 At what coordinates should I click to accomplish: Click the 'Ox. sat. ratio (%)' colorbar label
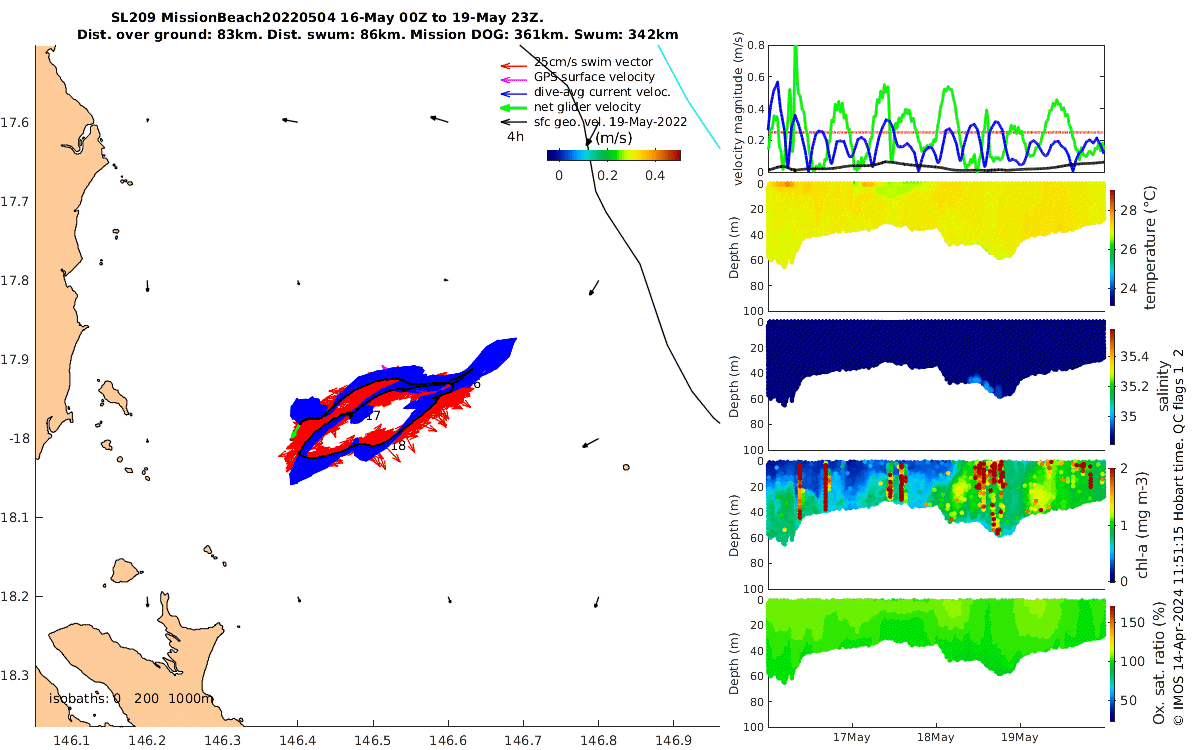(x=1159, y=660)
